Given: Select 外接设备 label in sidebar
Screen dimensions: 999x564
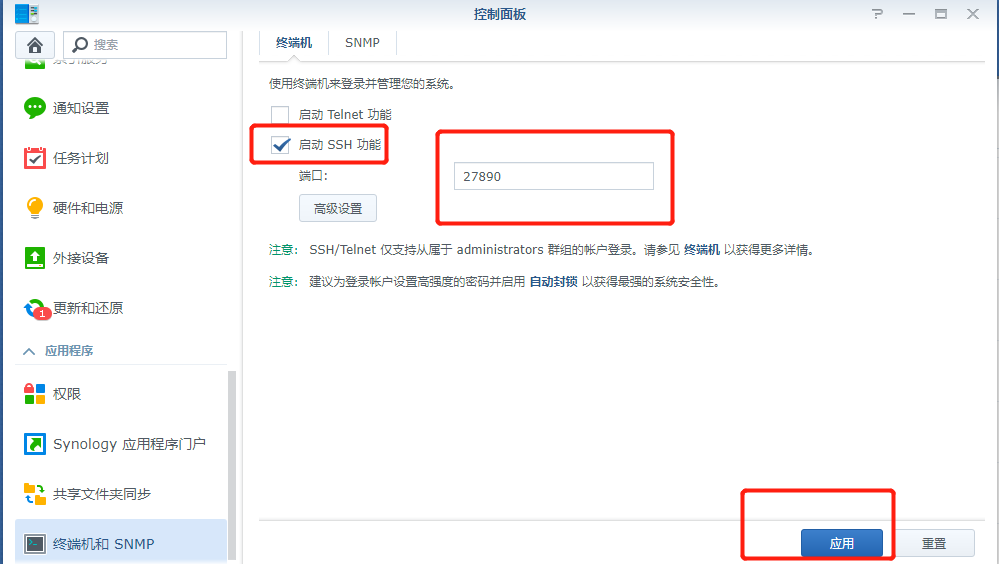Looking at the screenshot, I should (x=81, y=258).
